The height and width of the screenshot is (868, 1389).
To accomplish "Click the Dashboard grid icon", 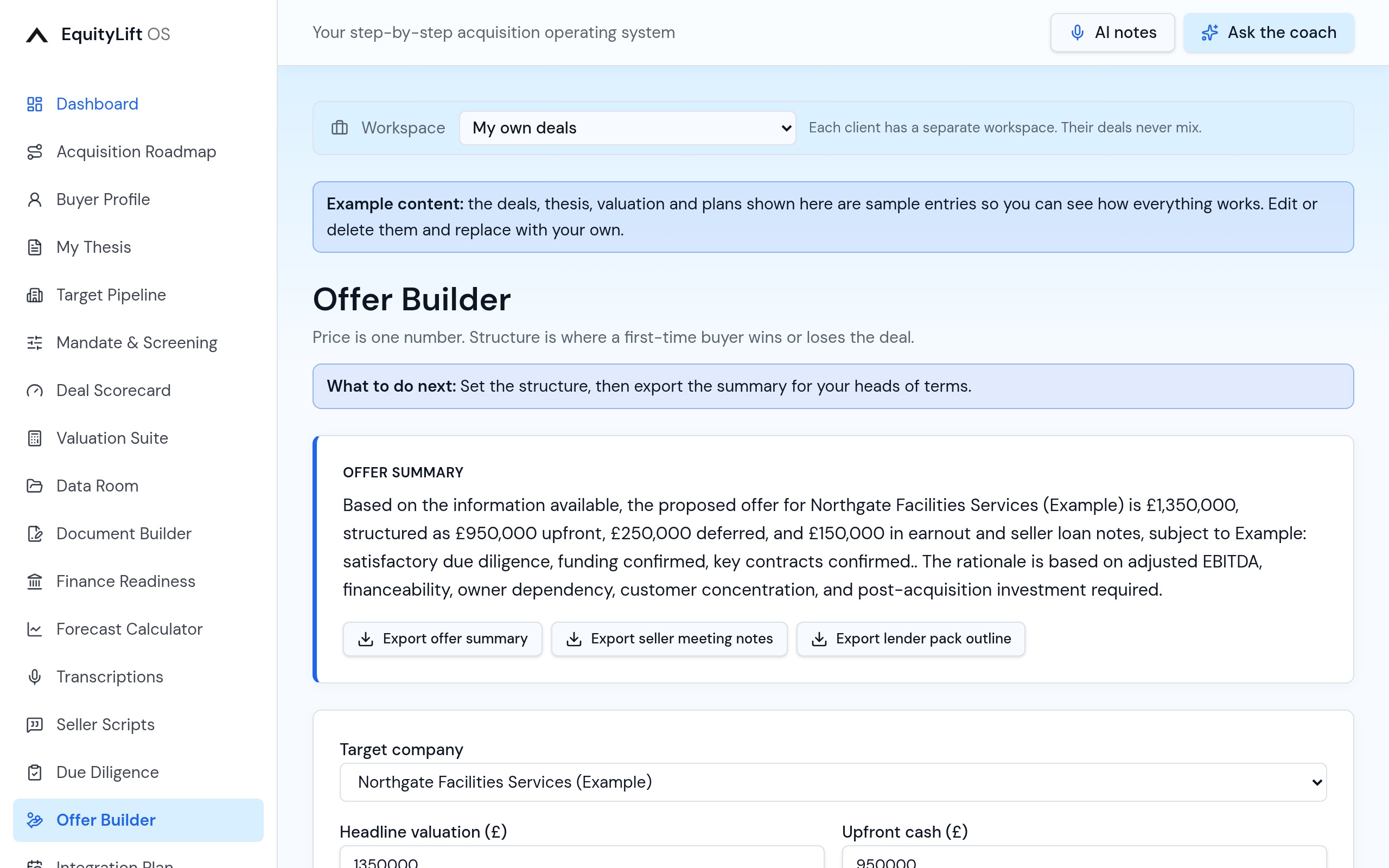I will (x=34, y=104).
